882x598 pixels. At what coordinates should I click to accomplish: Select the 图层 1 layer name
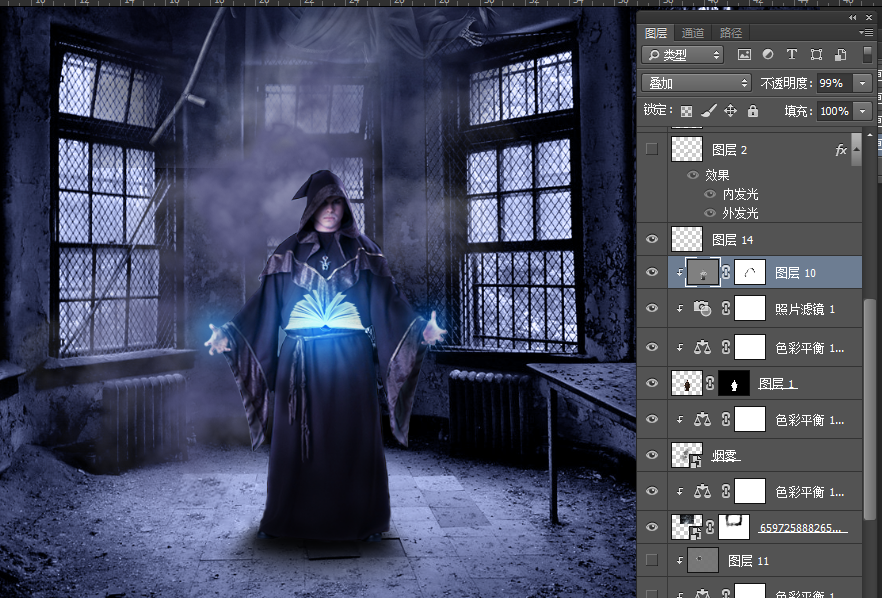click(777, 384)
